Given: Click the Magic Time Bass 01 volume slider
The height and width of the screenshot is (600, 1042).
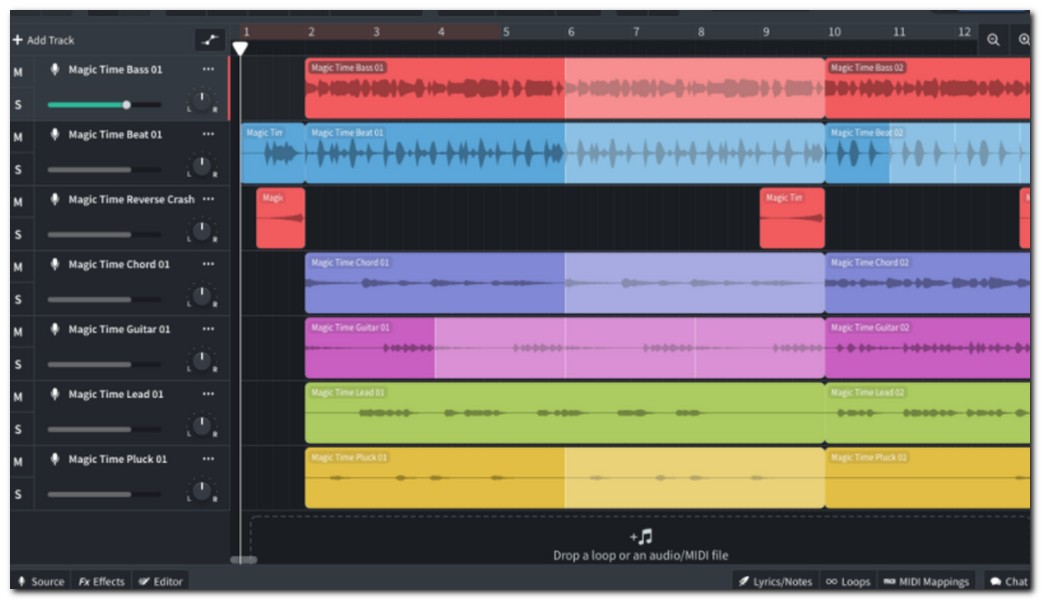Looking at the screenshot, I should 104,104.
